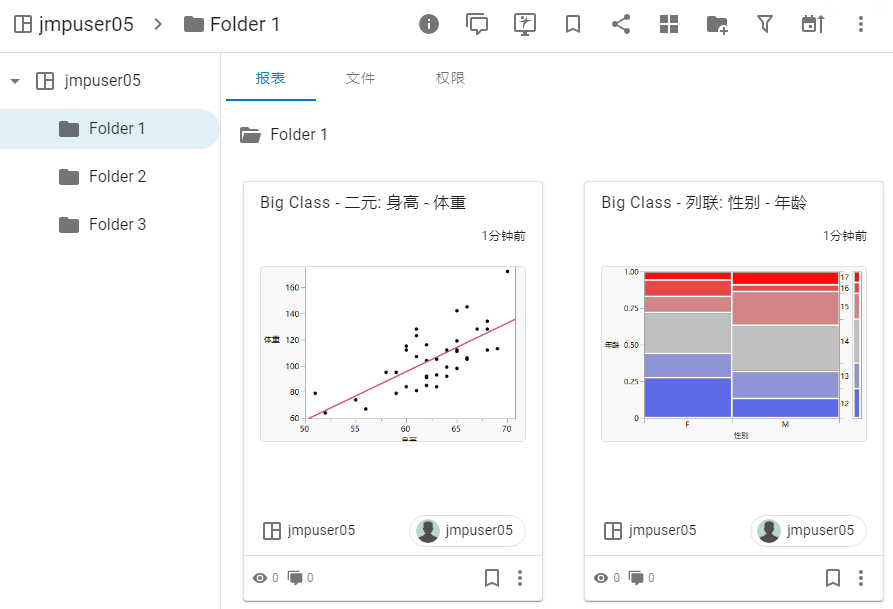
Task: Bookmark the current folder in toolbar
Action: coord(573,24)
